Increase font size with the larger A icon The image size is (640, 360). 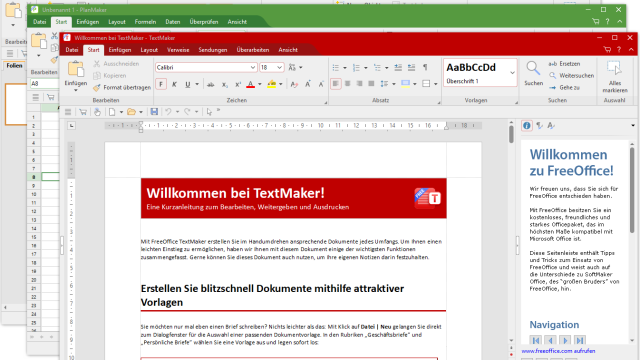coord(308,84)
